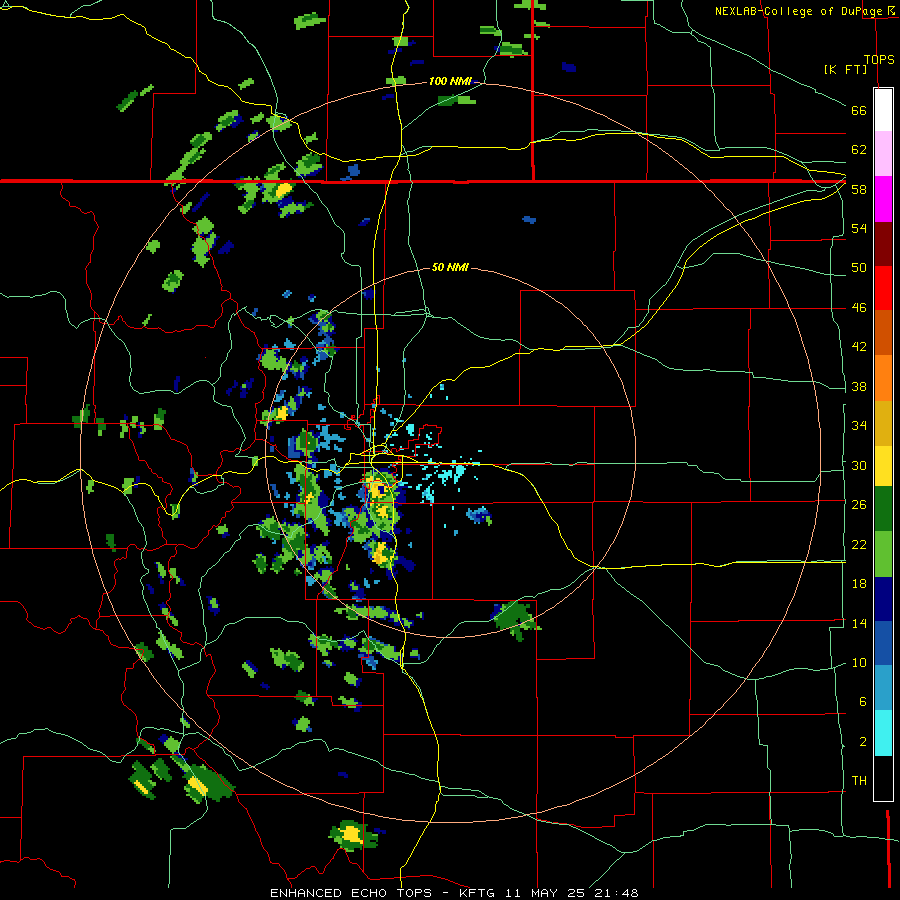Click the '42' scale value
Screen dimensions: 900x900
[859, 347]
